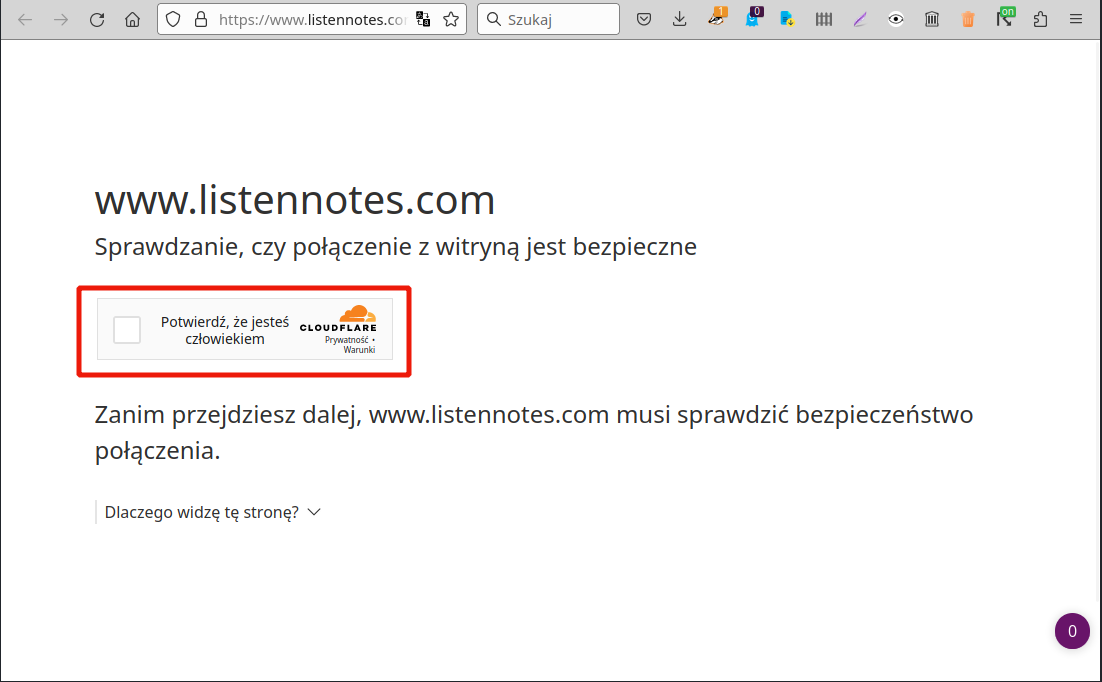
Task: Open Cloudflare 'Warunki' link
Action: (359, 350)
